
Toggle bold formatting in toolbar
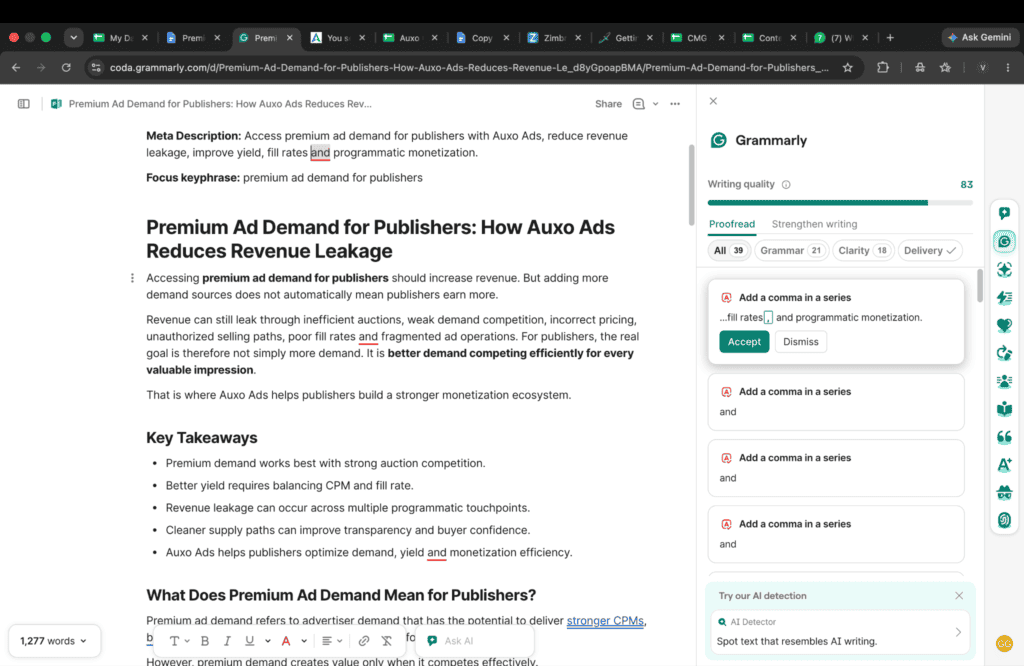click(205, 641)
